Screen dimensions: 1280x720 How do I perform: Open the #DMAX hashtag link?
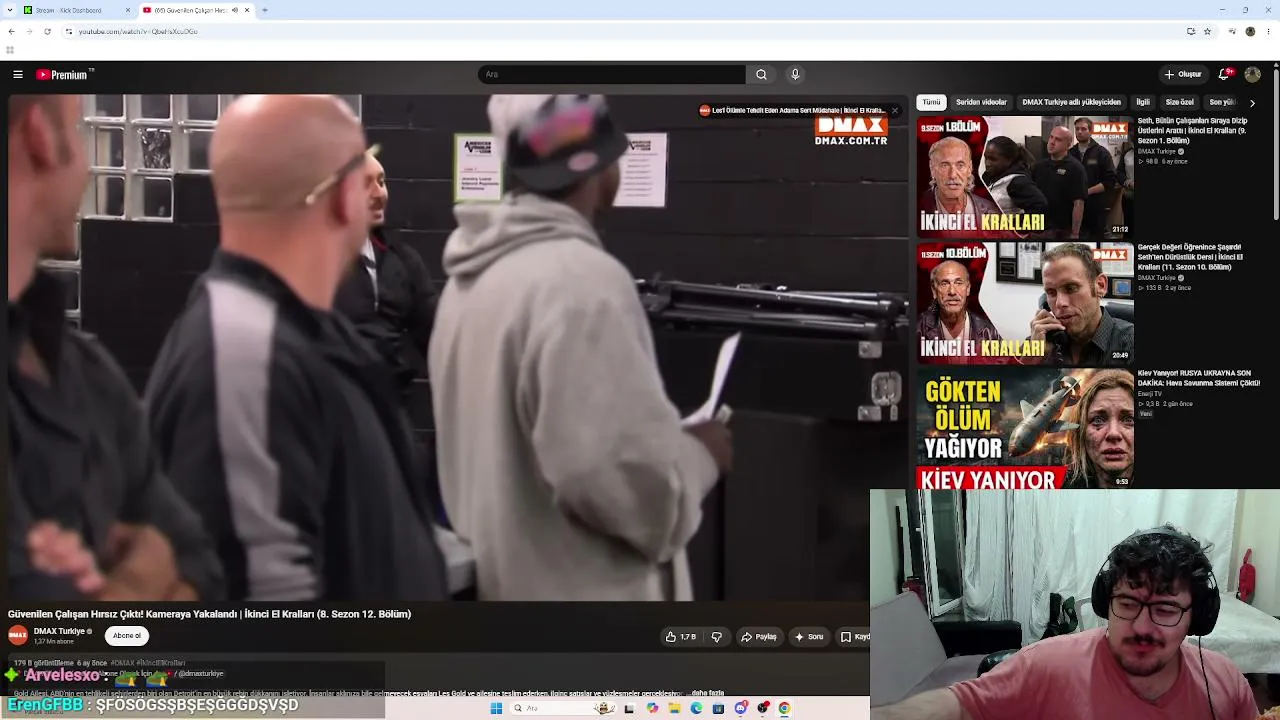pos(122,663)
